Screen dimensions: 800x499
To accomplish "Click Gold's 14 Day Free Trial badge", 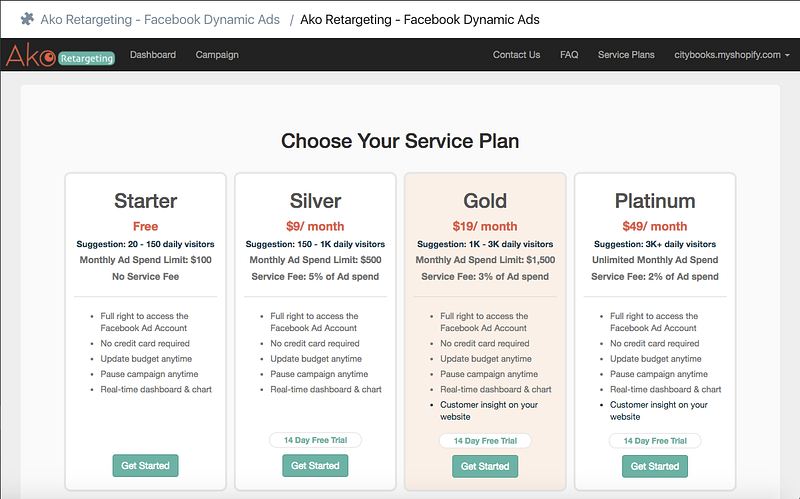I will click(x=485, y=440).
